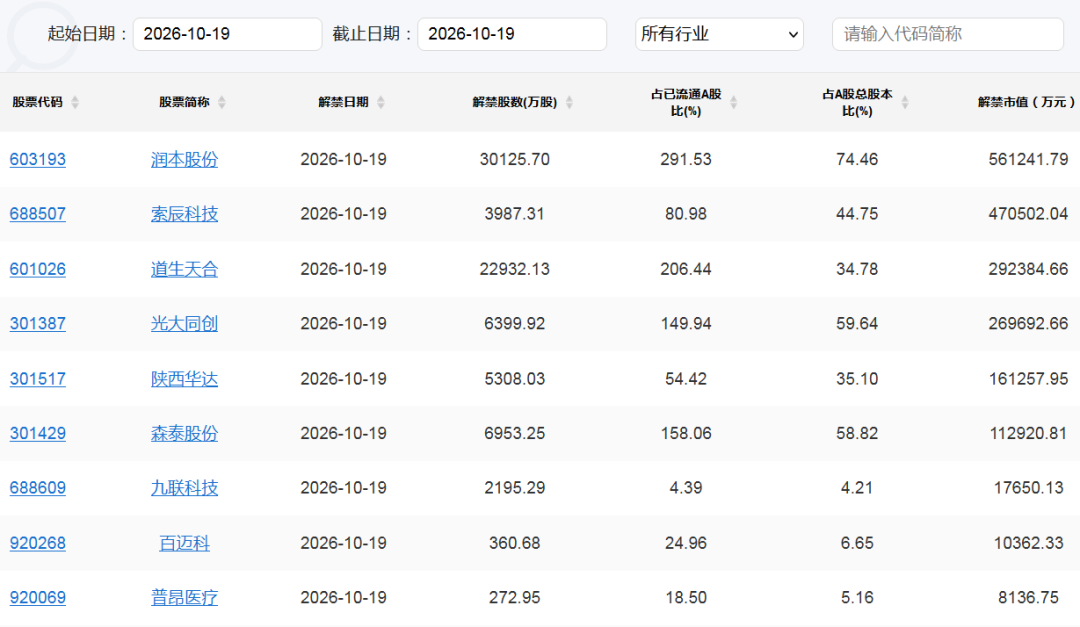Image resolution: width=1080 pixels, height=627 pixels.
Task: Open 润本股份 stock name link
Action: pos(185,159)
